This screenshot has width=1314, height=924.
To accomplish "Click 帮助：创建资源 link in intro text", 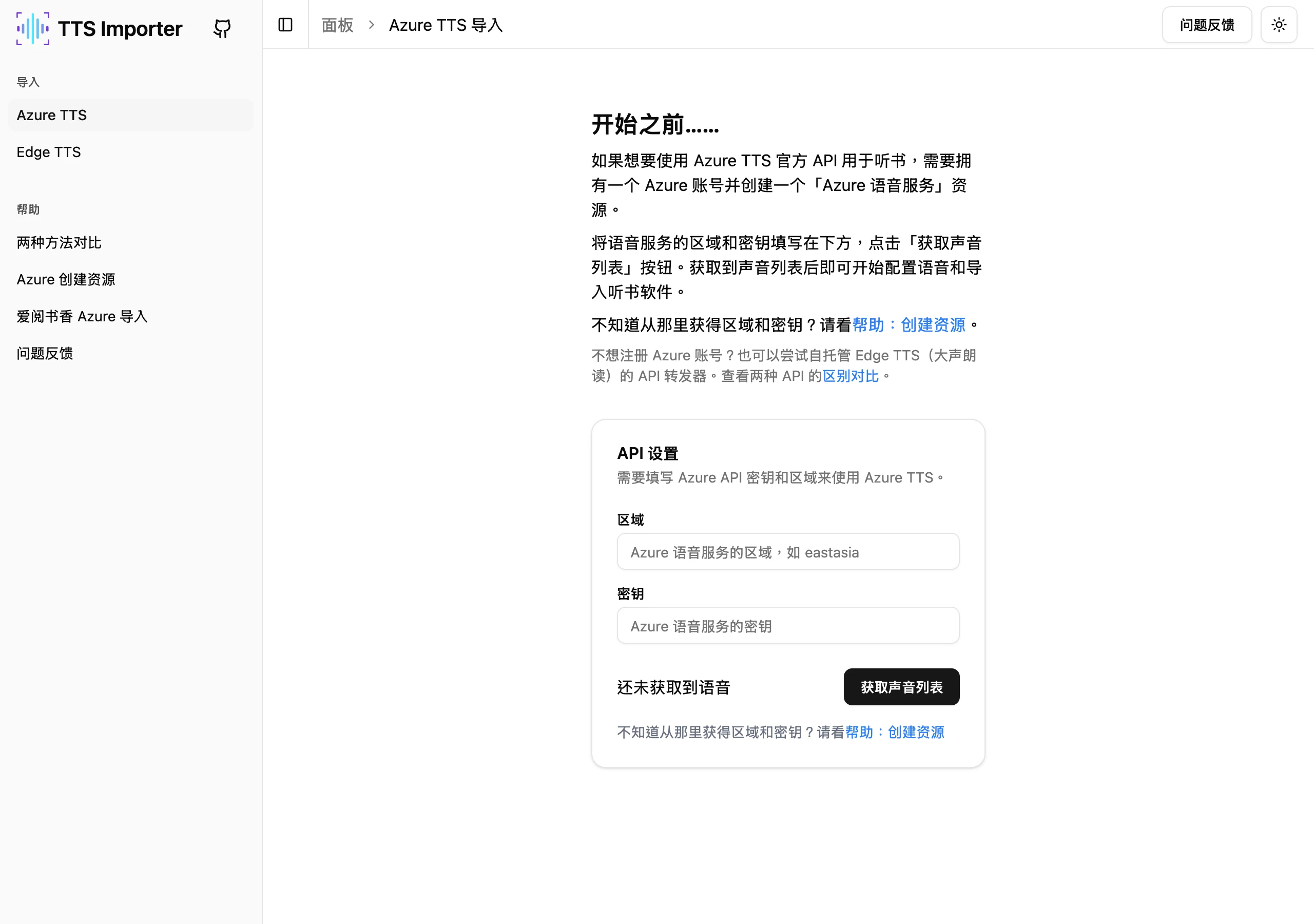I will tap(908, 325).
